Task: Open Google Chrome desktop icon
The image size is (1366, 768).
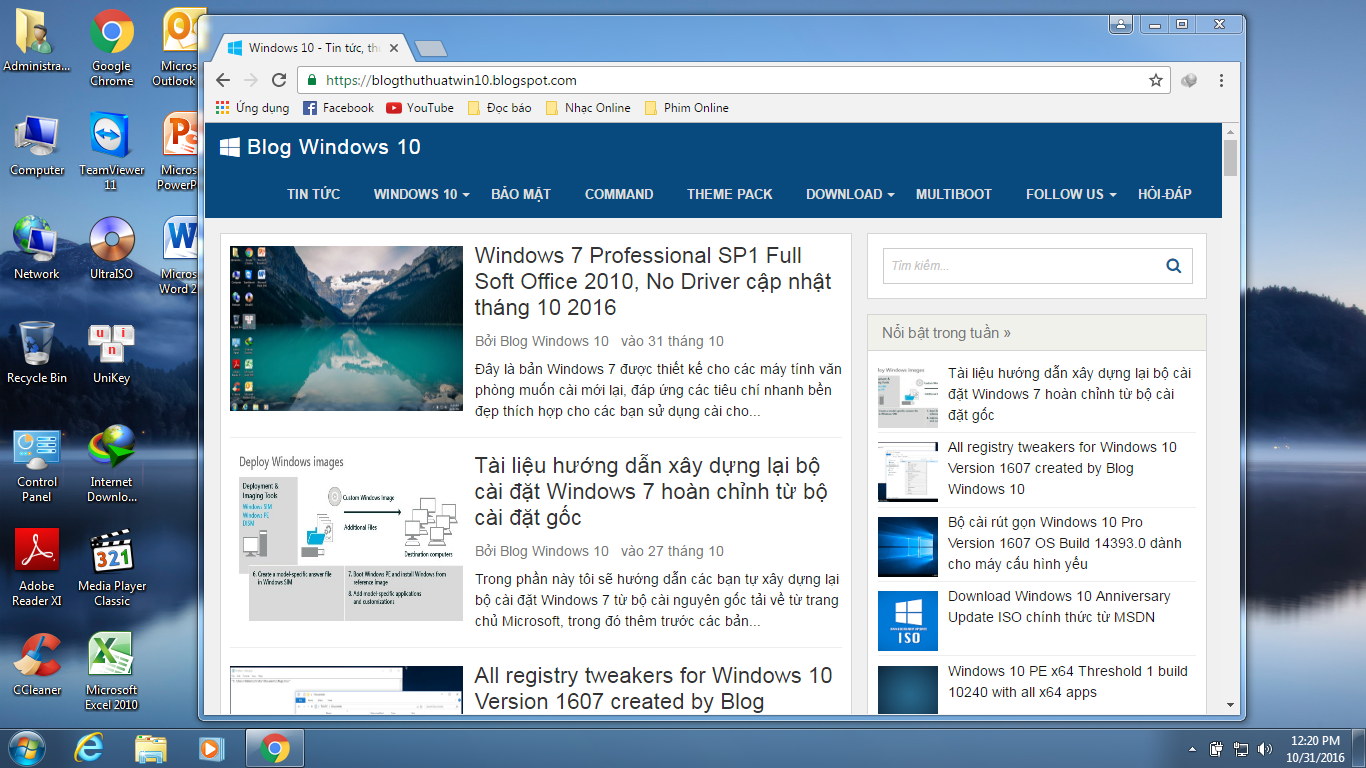Action: coord(111,48)
